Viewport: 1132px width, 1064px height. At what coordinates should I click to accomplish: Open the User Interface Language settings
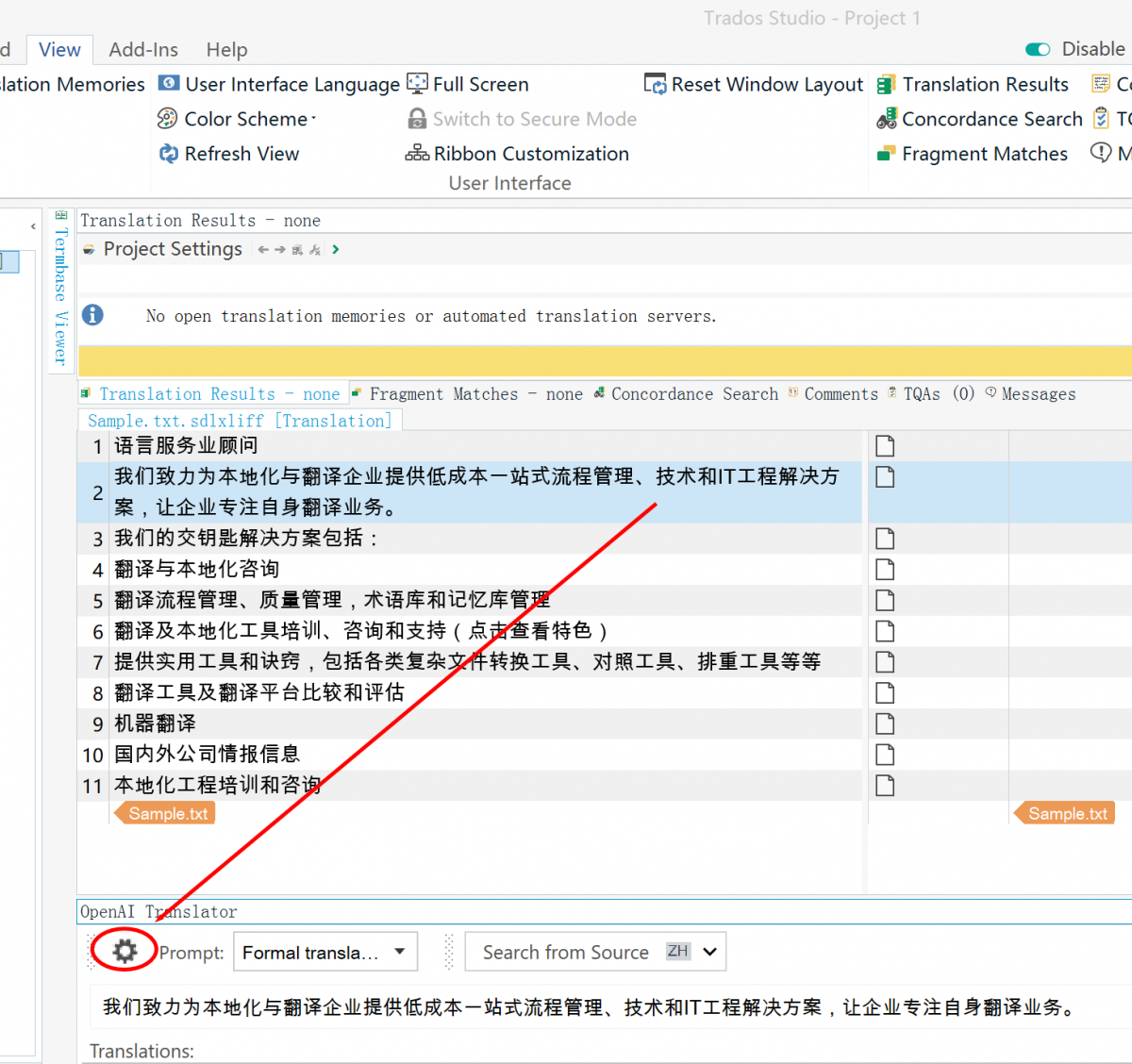click(168, 83)
